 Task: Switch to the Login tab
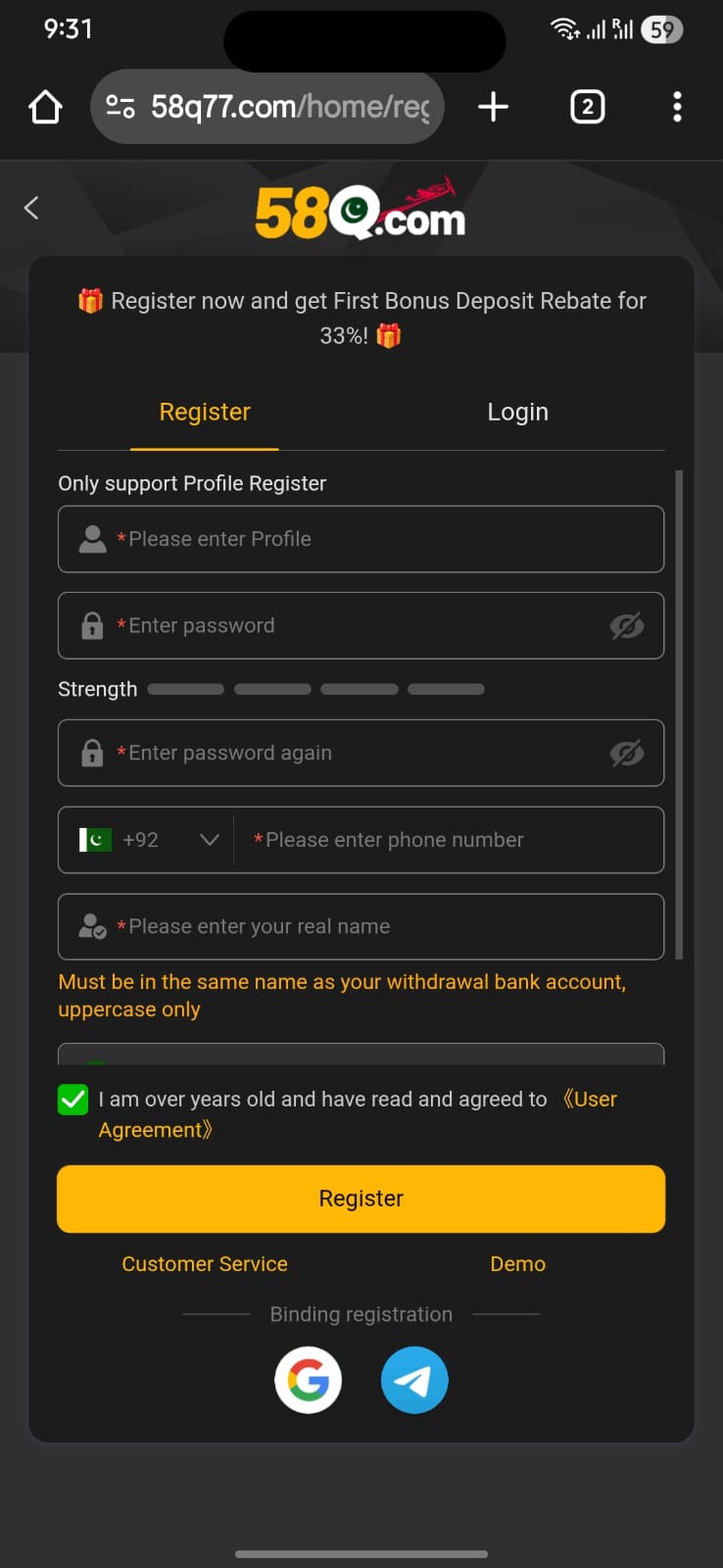point(517,412)
